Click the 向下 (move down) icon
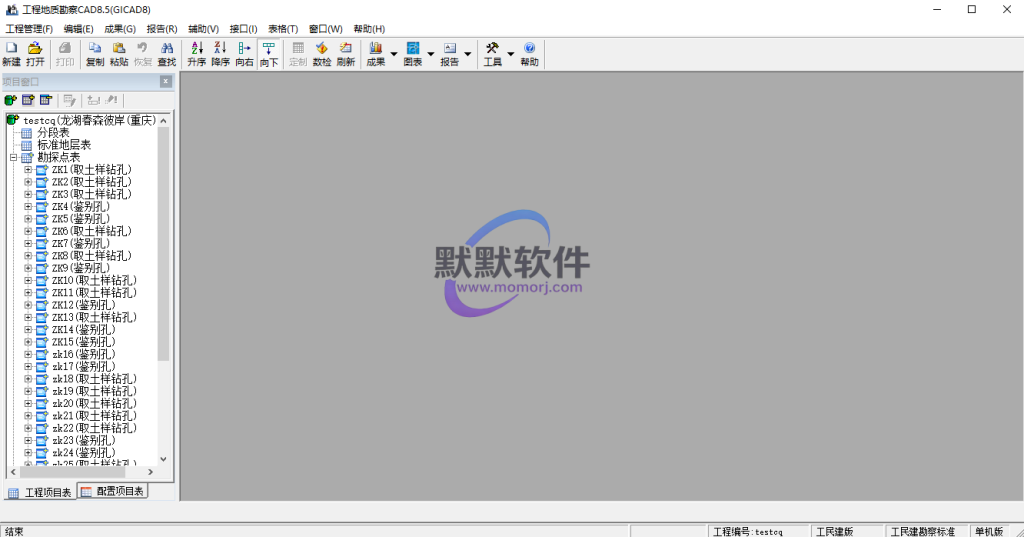1024x537 pixels. (268, 54)
